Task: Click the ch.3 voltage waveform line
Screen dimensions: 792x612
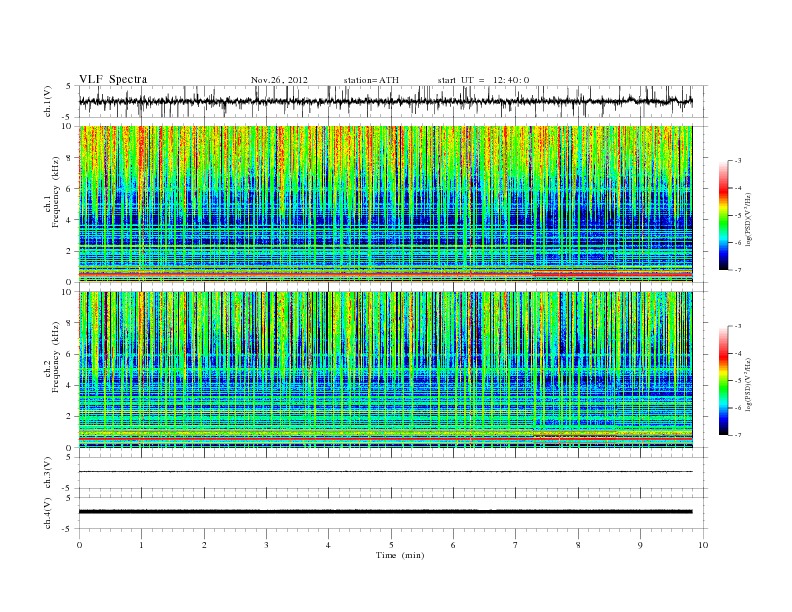Action: pos(385,472)
